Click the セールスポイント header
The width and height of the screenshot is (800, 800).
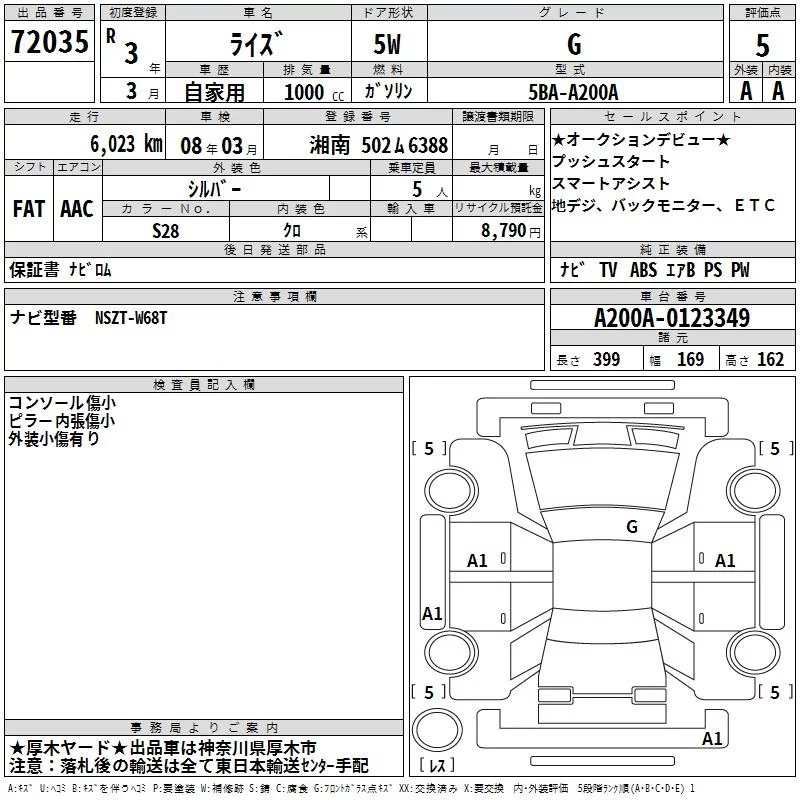672,116
